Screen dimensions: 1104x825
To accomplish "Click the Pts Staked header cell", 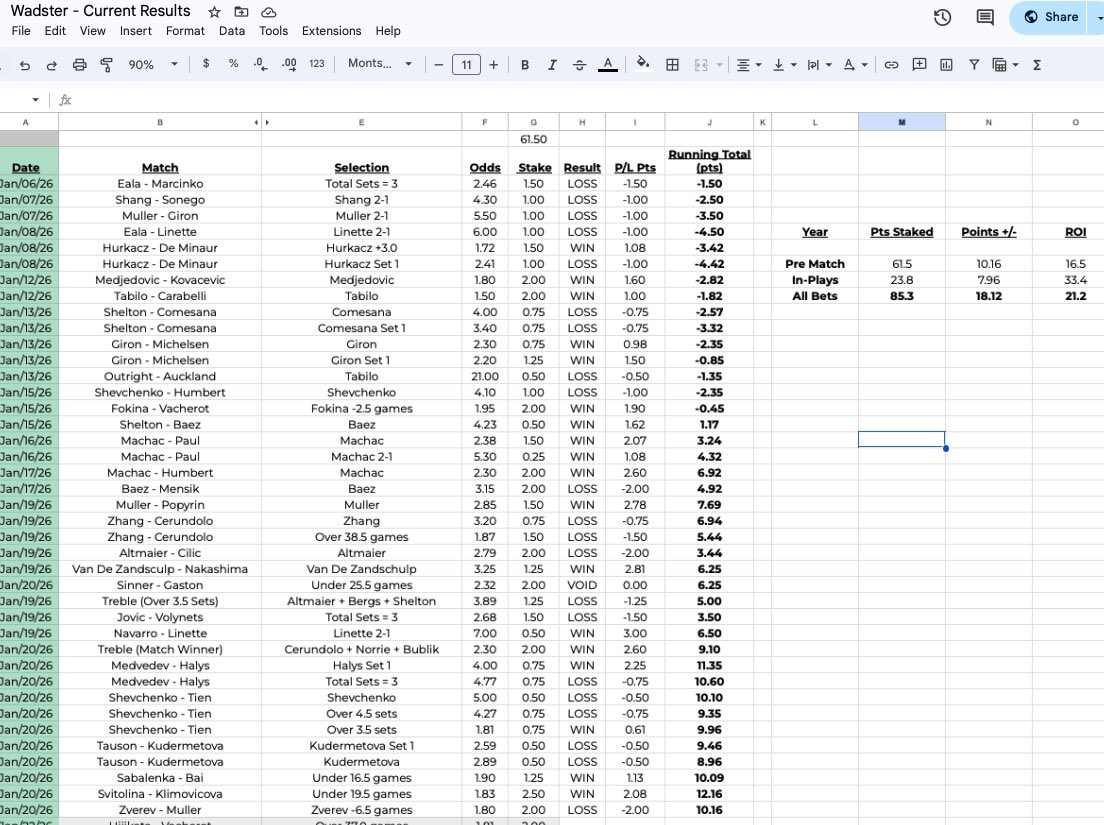I will (901, 232).
